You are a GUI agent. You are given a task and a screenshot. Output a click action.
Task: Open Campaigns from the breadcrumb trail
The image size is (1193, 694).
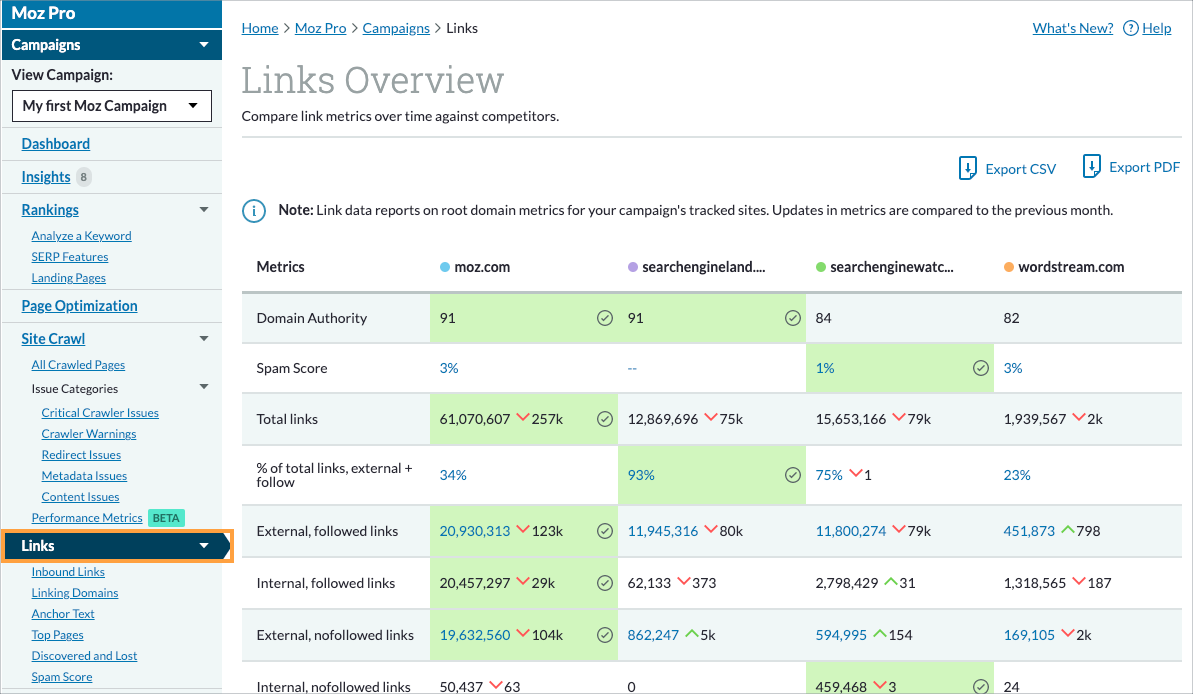(396, 28)
